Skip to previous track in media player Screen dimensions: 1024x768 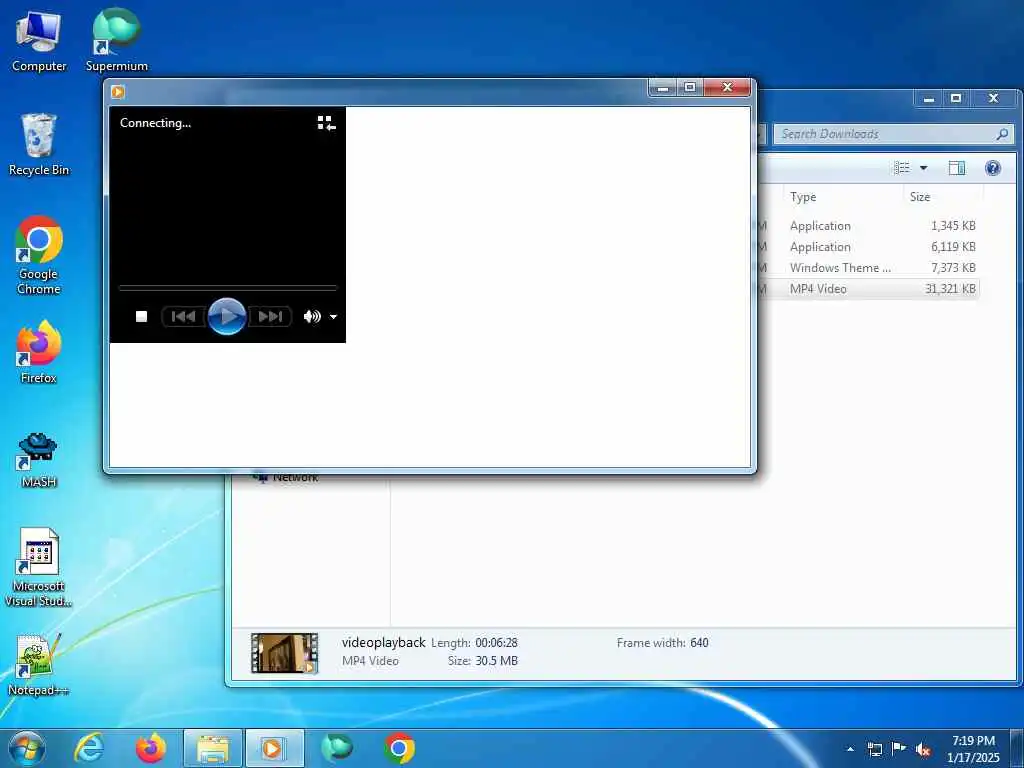tap(184, 317)
